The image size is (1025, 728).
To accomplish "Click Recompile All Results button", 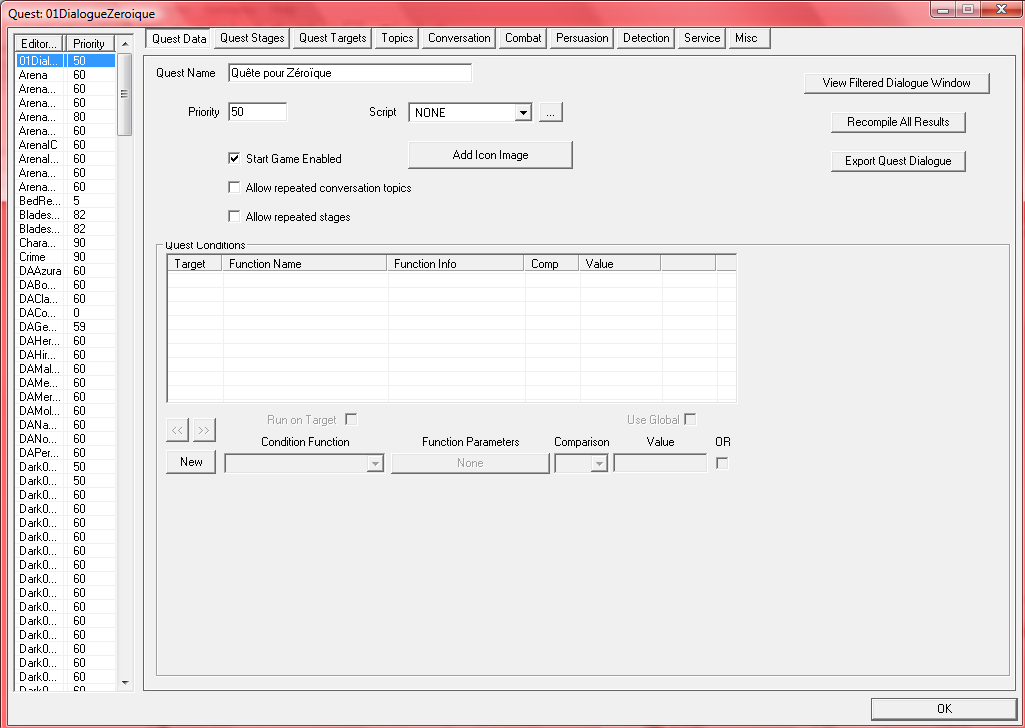I will 898,122.
